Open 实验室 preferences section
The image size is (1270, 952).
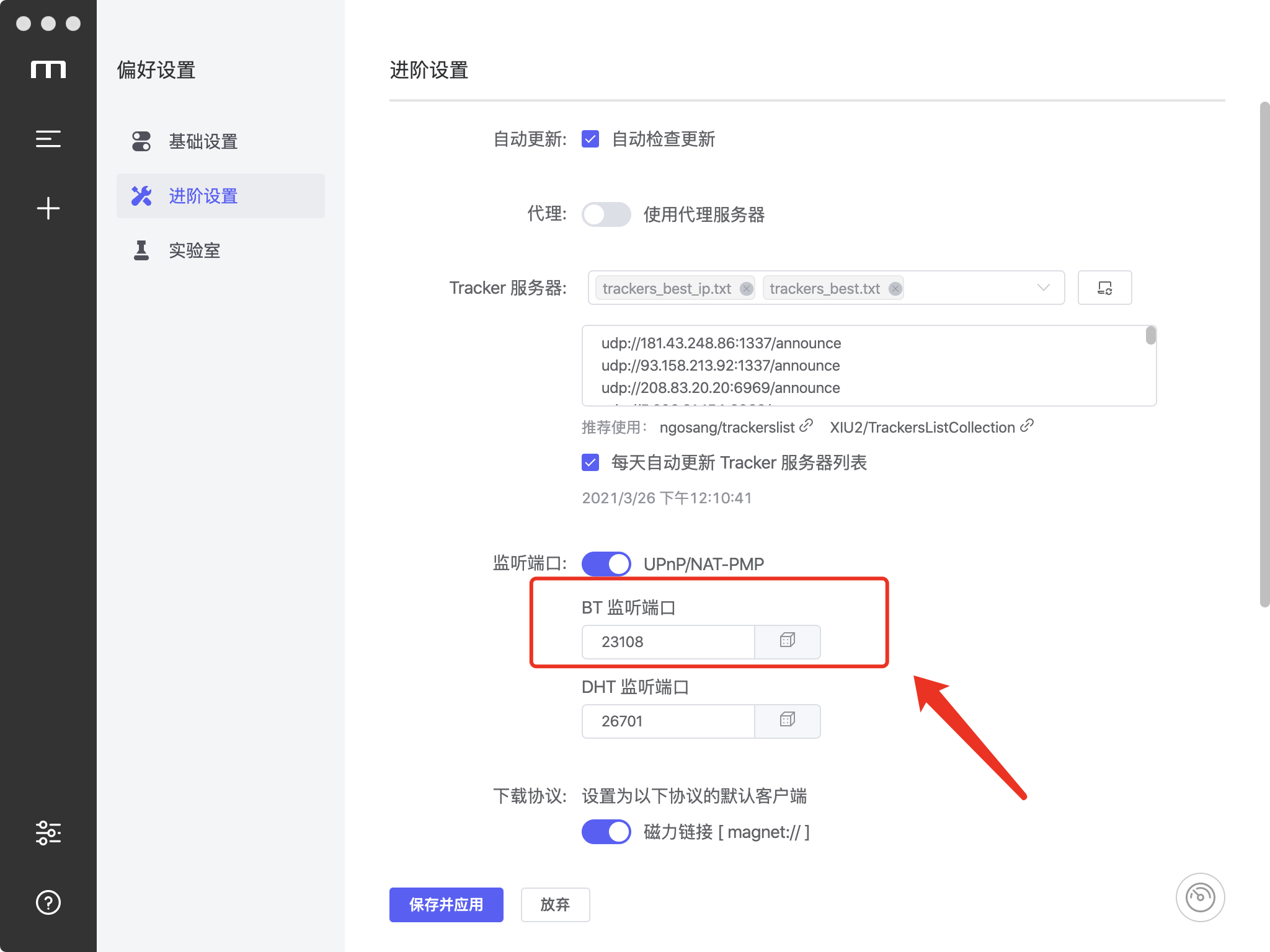[x=221, y=250]
